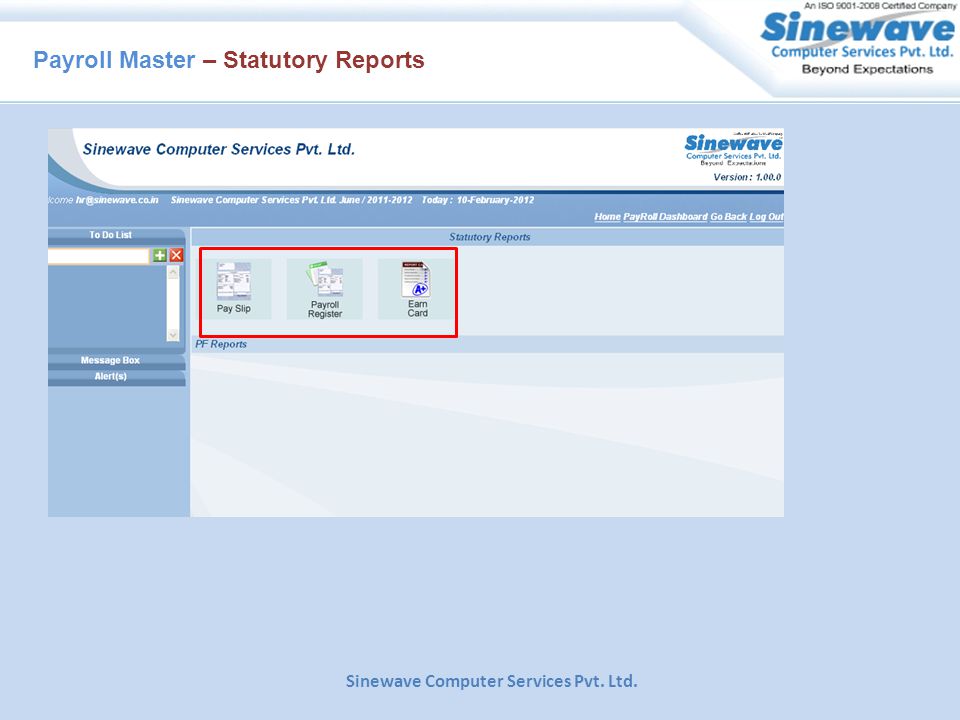Click the to-do list scroll down arrow
Viewport: 960px width, 720px height.
click(173, 335)
